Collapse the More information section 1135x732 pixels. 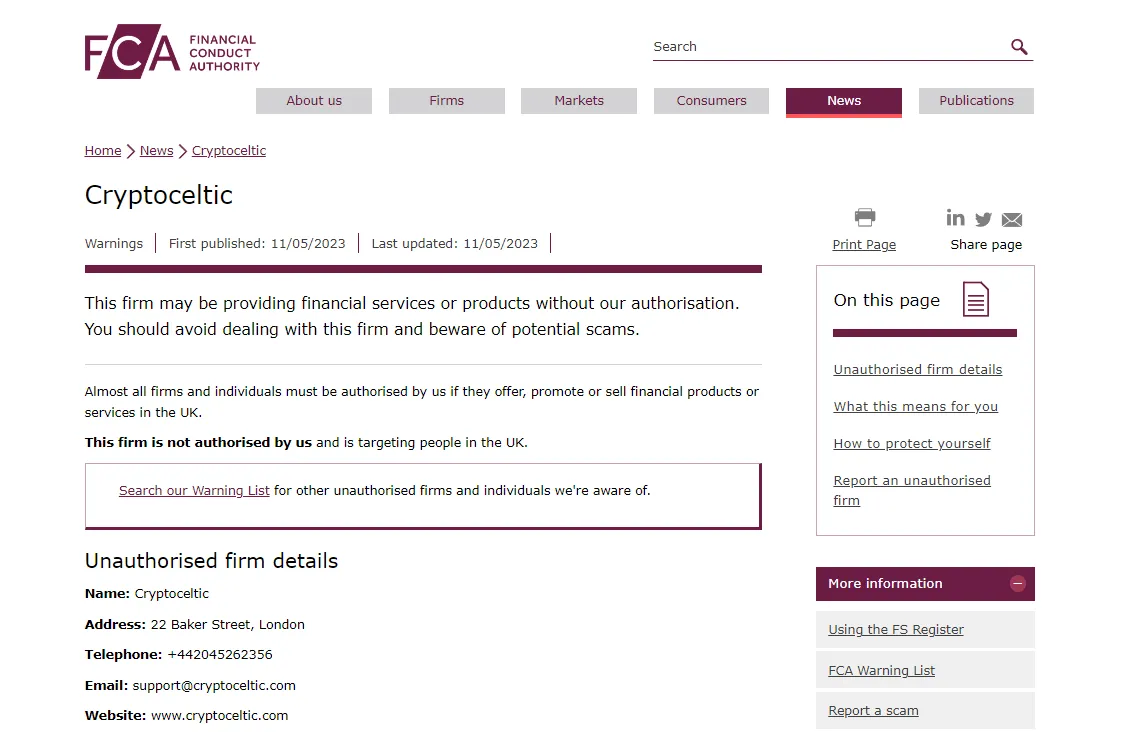[x=1017, y=584]
